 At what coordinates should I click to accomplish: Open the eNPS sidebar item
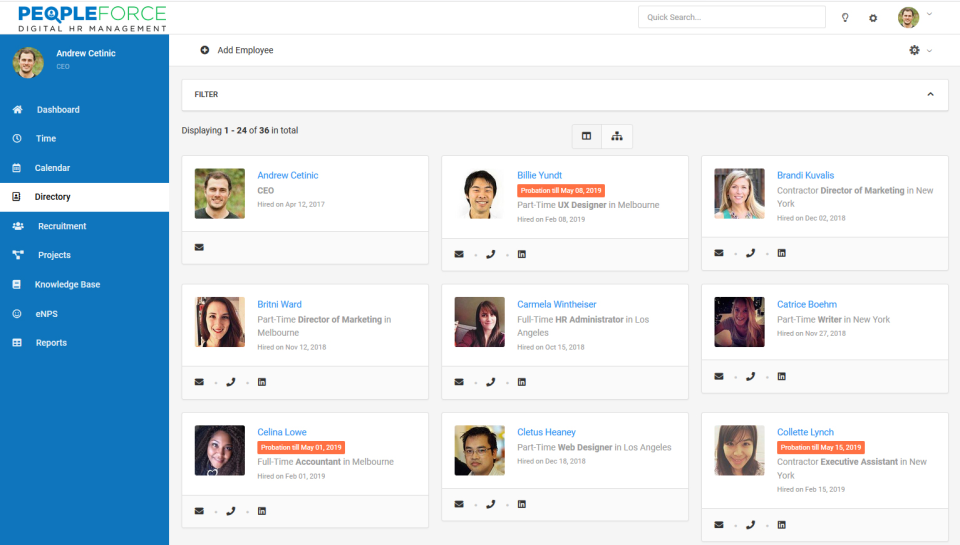[x=47, y=314]
